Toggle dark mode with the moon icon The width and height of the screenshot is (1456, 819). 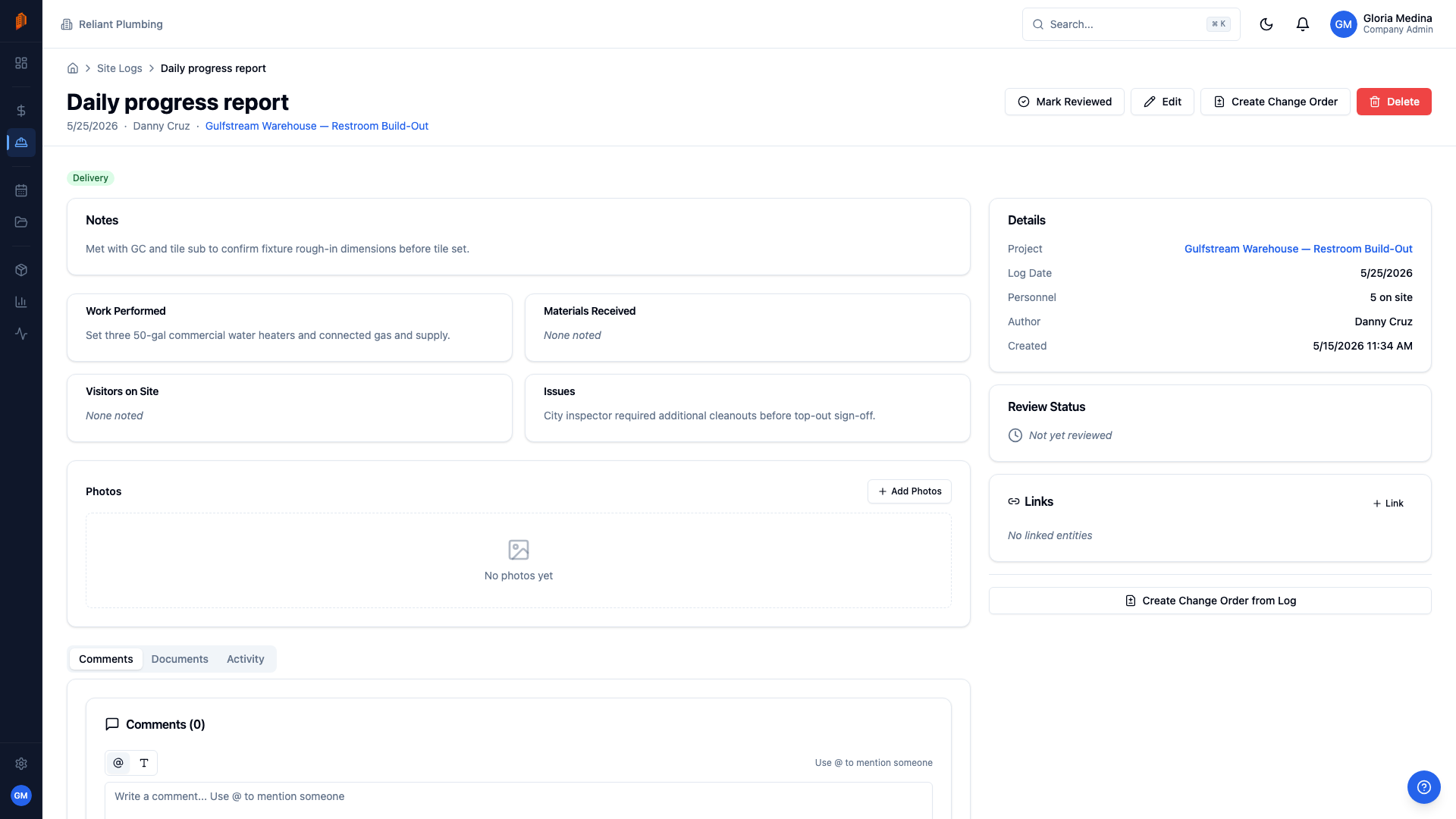tap(1266, 24)
